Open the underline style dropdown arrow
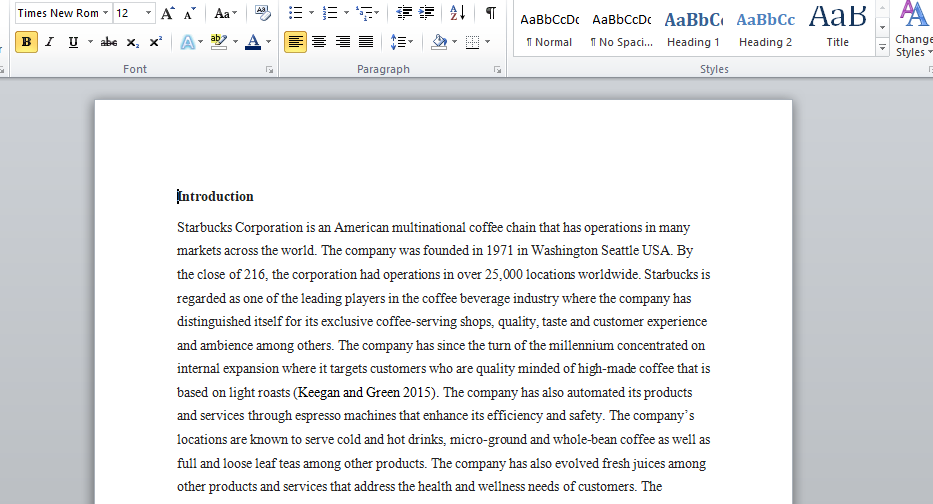This screenshot has height=504, width=933. 90,42
